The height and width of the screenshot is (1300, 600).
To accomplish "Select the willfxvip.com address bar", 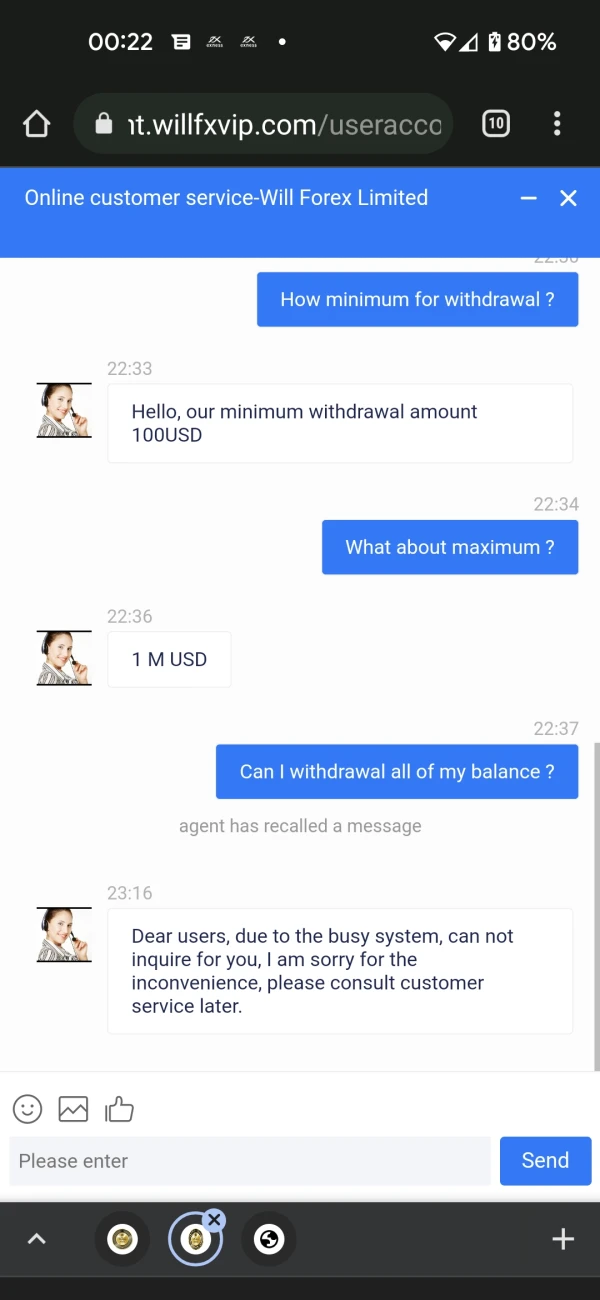I will click(x=263, y=124).
